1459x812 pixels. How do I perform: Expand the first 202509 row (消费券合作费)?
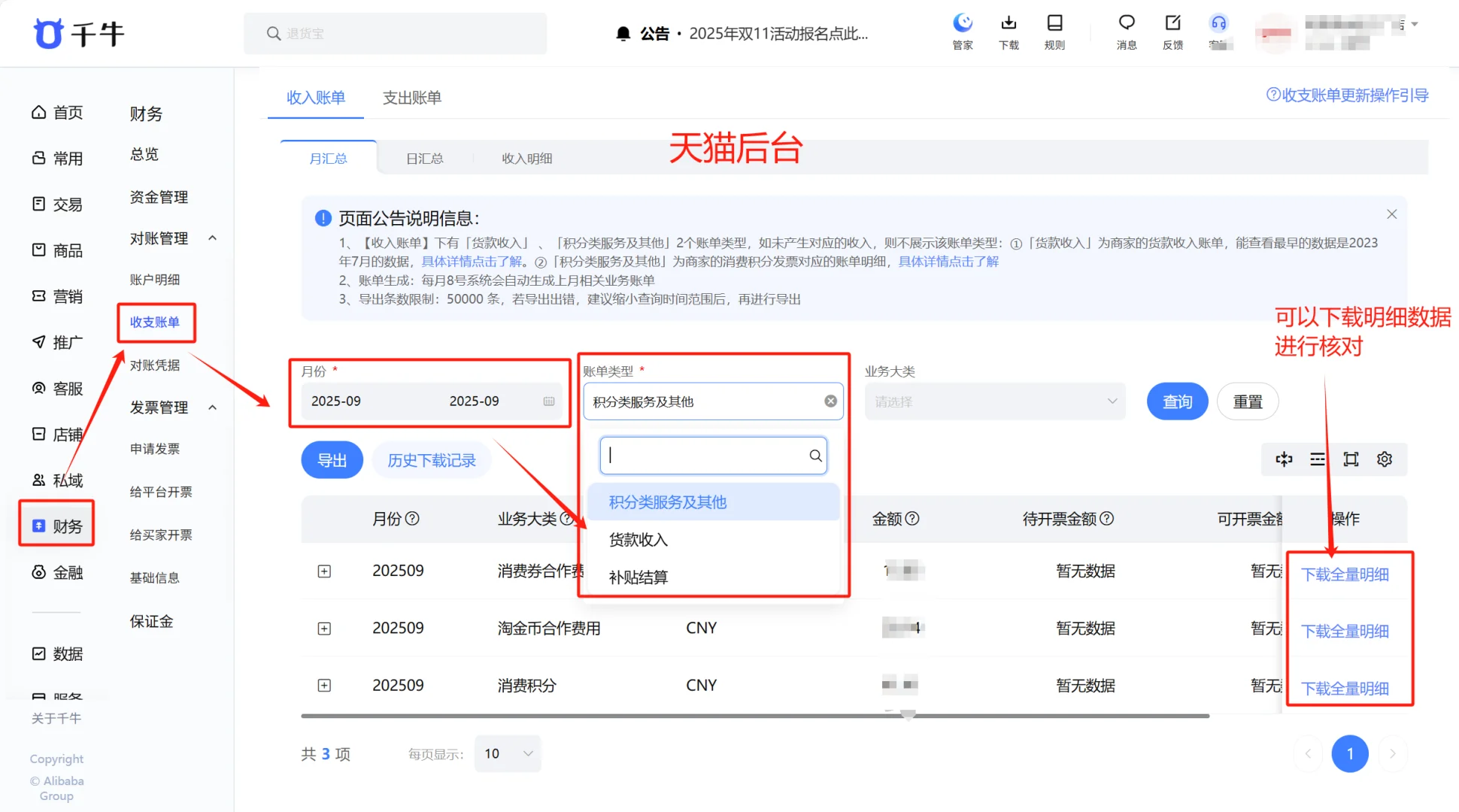(324, 571)
